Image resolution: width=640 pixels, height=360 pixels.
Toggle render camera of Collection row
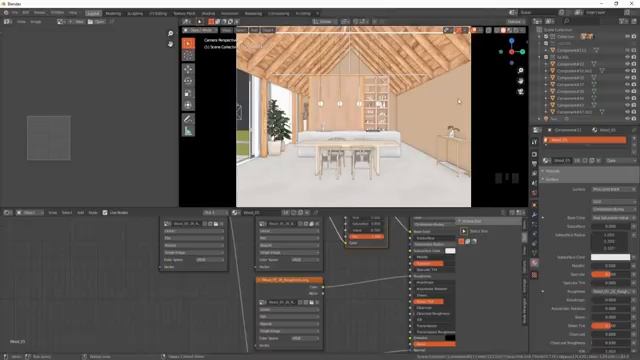(x=634, y=37)
